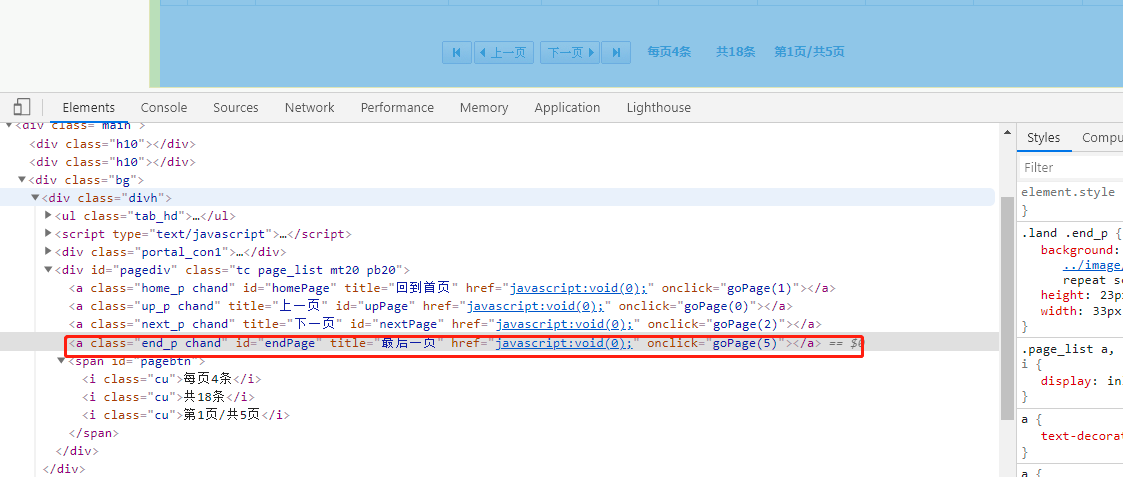Open javascript:void(0) link in upPage row
The width and height of the screenshot is (1123, 477).
536,306
